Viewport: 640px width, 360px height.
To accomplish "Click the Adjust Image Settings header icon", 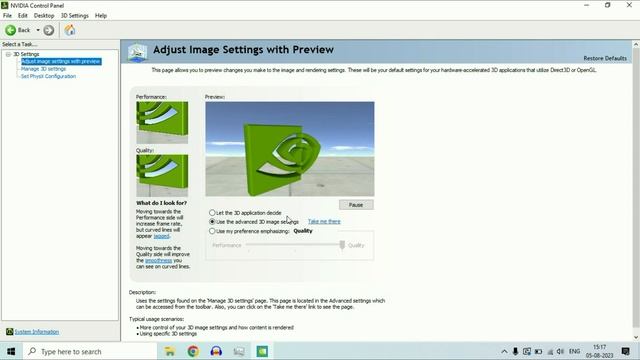I will click(x=138, y=53).
